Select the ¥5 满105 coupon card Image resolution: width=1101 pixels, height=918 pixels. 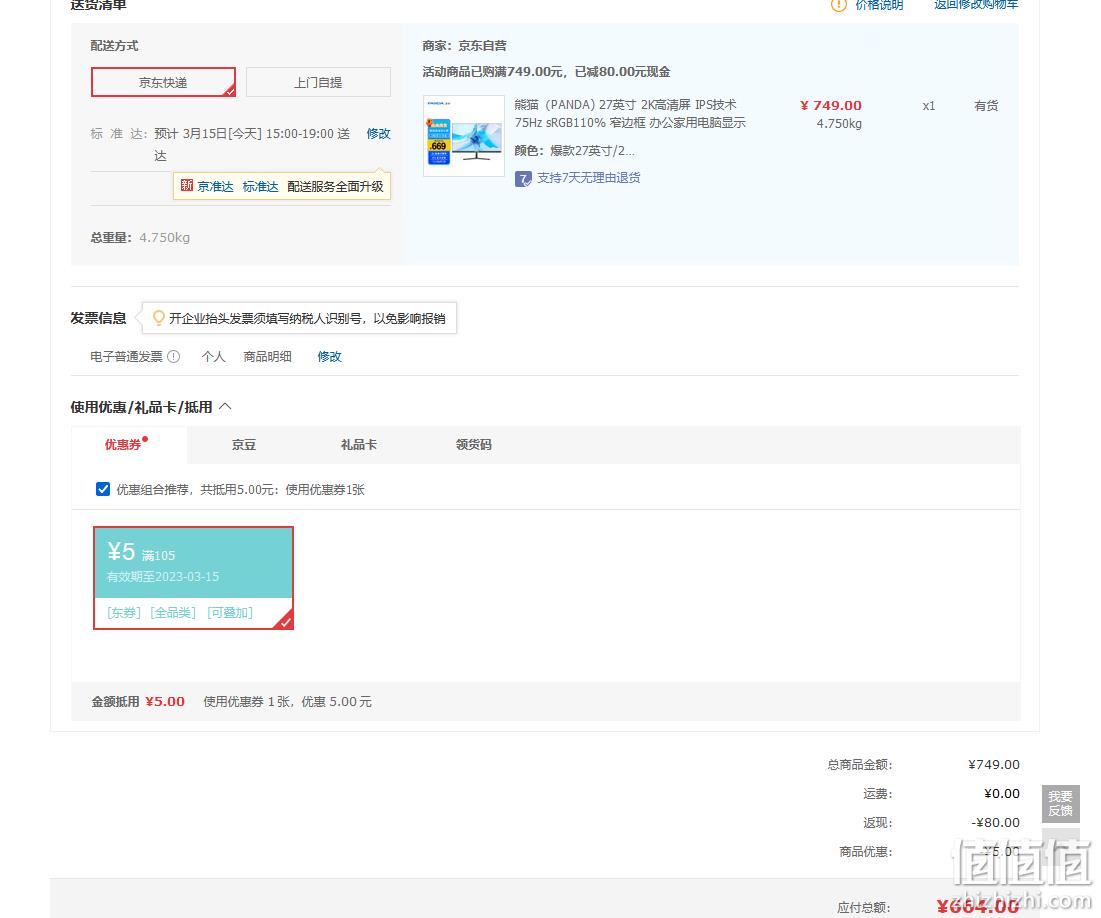[193, 577]
